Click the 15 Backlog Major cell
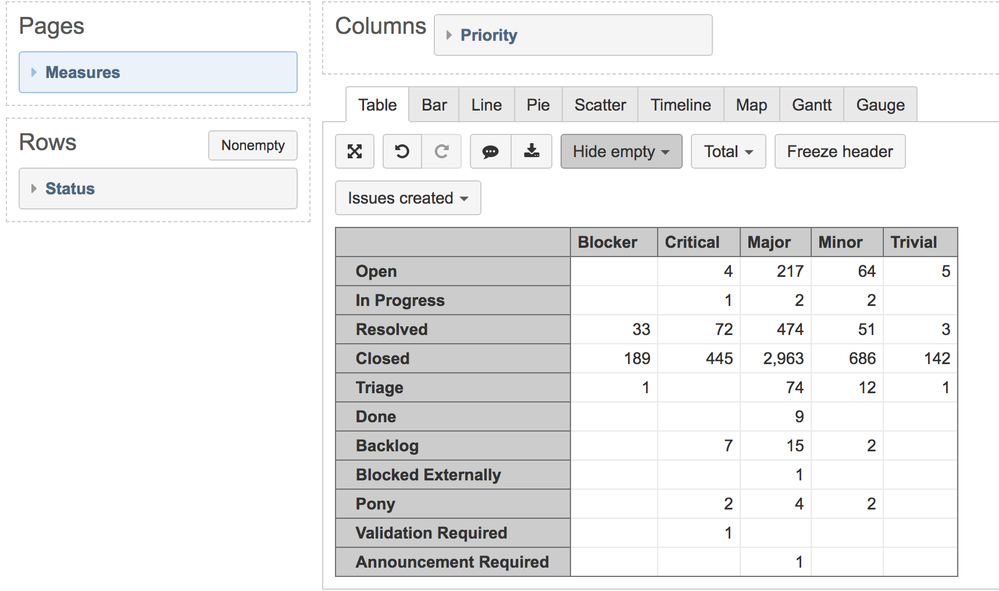Screen dimensions: 999x591 pyautogui.click(x=775, y=446)
